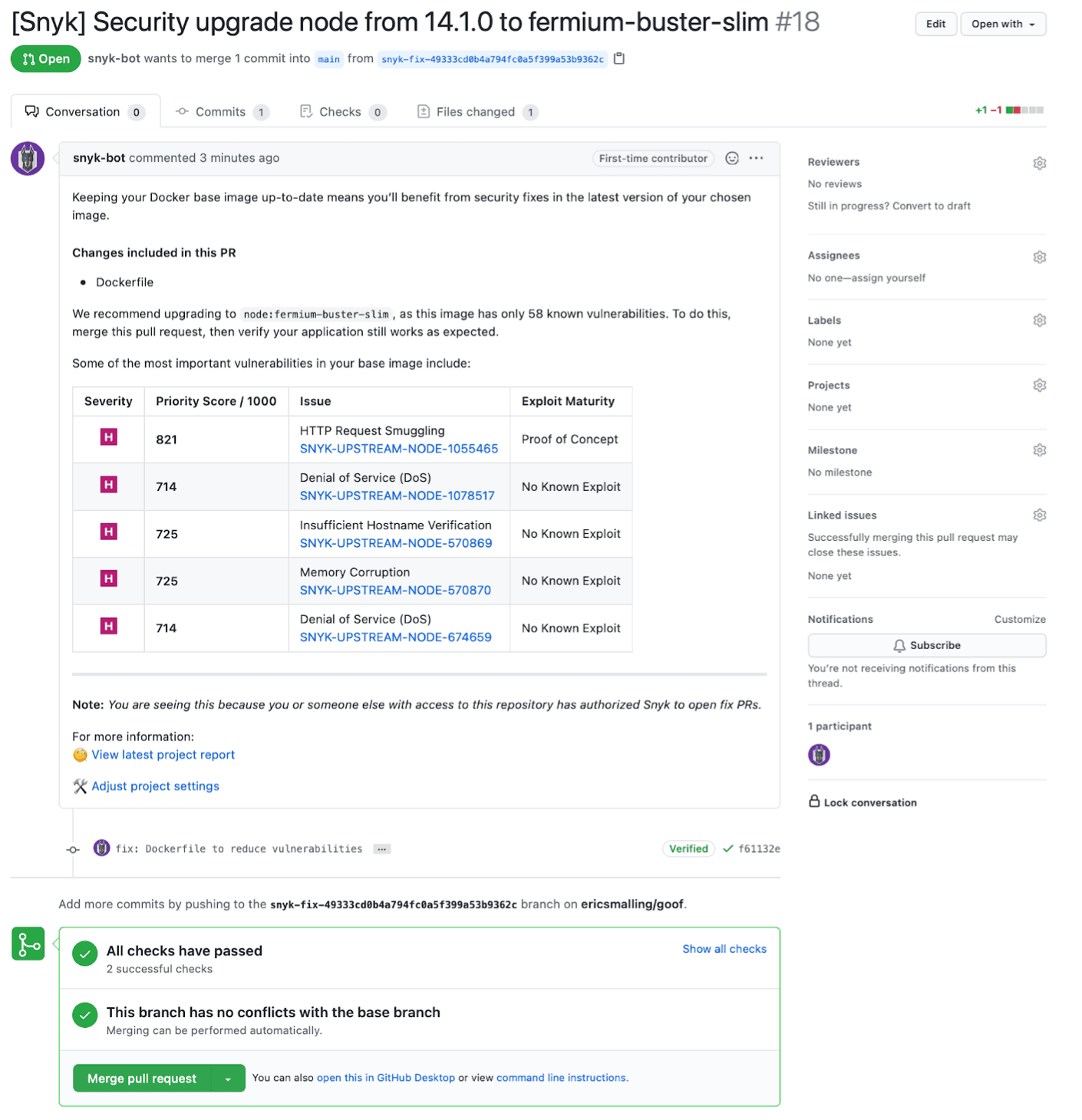The width and height of the screenshot is (1082, 1120).
Task: Click the green merge status icon
Action: click(28, 944)
